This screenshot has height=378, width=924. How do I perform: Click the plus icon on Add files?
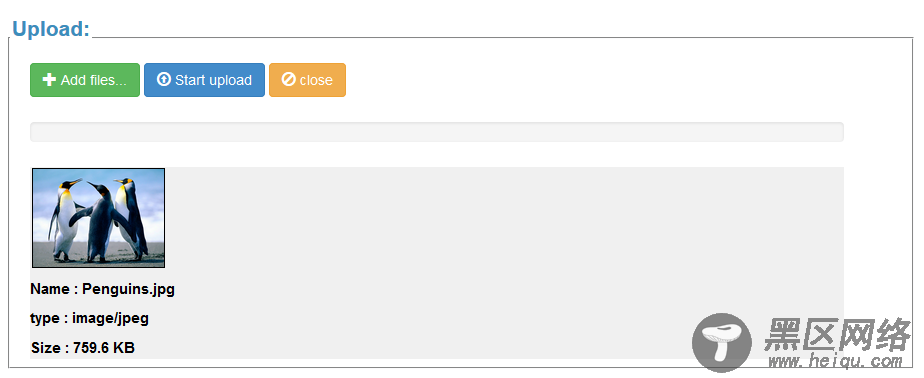pyautogui.click(x=50, y=80)
